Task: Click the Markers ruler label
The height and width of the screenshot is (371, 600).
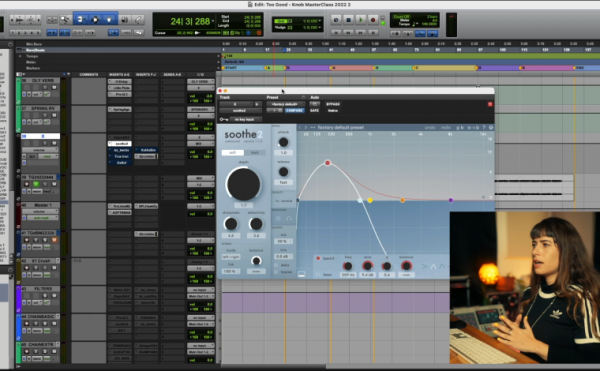Action: (33, 68)
